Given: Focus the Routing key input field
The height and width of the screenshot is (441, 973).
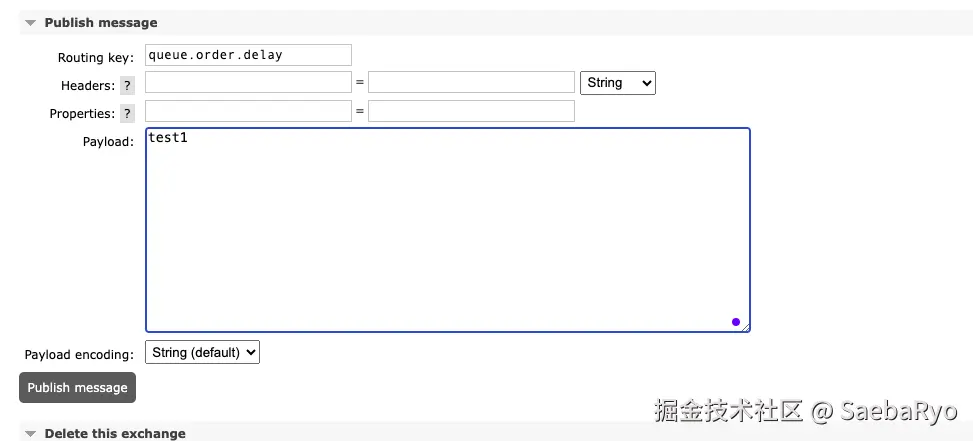Looking at the screenshot, I should 248,55.
